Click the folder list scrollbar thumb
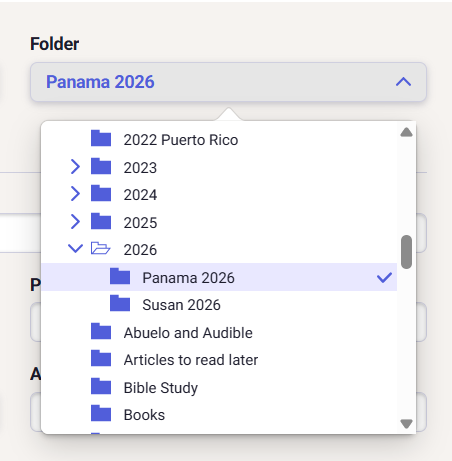 point(406,252)
